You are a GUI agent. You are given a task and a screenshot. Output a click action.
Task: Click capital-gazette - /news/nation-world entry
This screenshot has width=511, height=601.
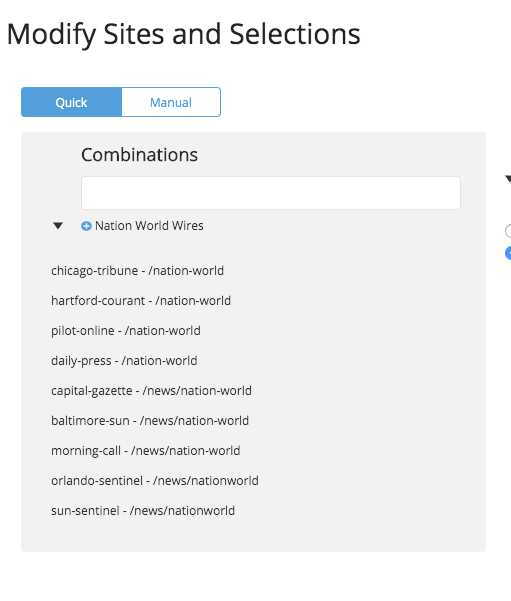151,391
